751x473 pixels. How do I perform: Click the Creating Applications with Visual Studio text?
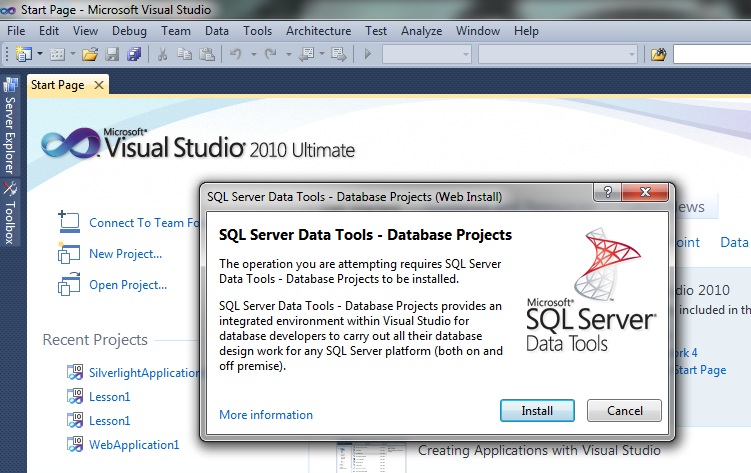539,450
